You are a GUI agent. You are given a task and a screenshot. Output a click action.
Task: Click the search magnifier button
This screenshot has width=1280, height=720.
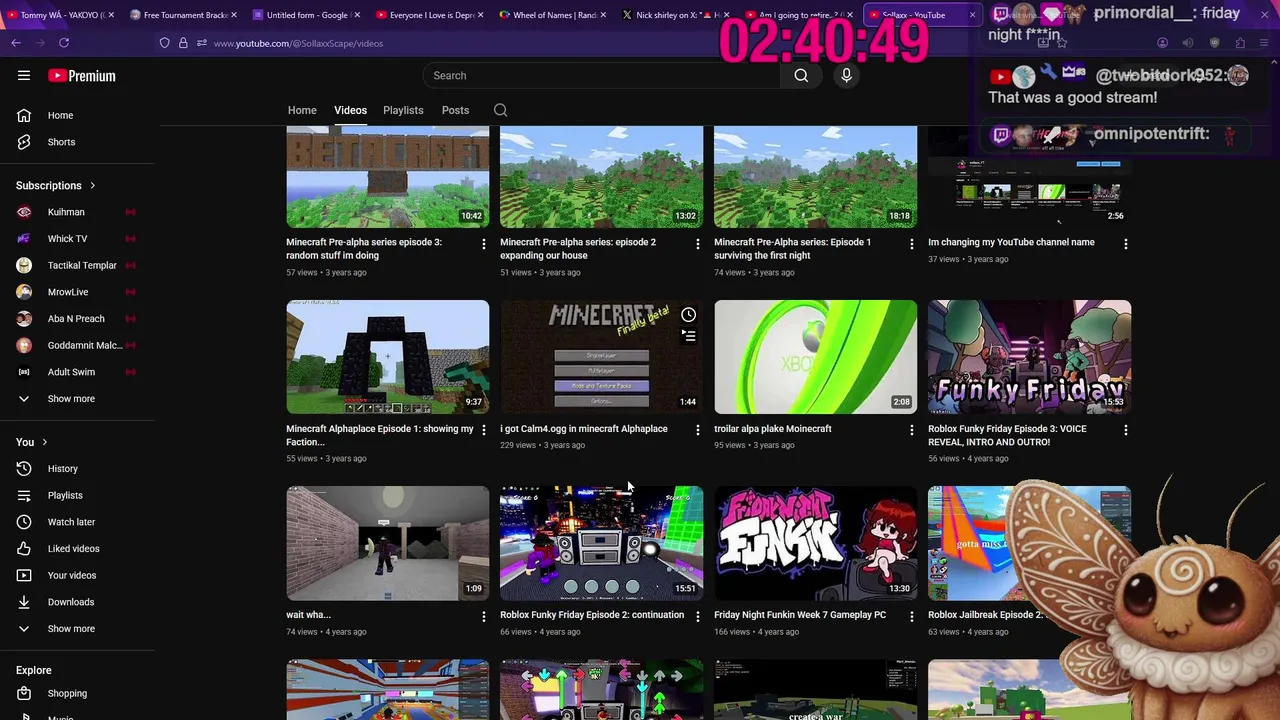coord(801,75)
